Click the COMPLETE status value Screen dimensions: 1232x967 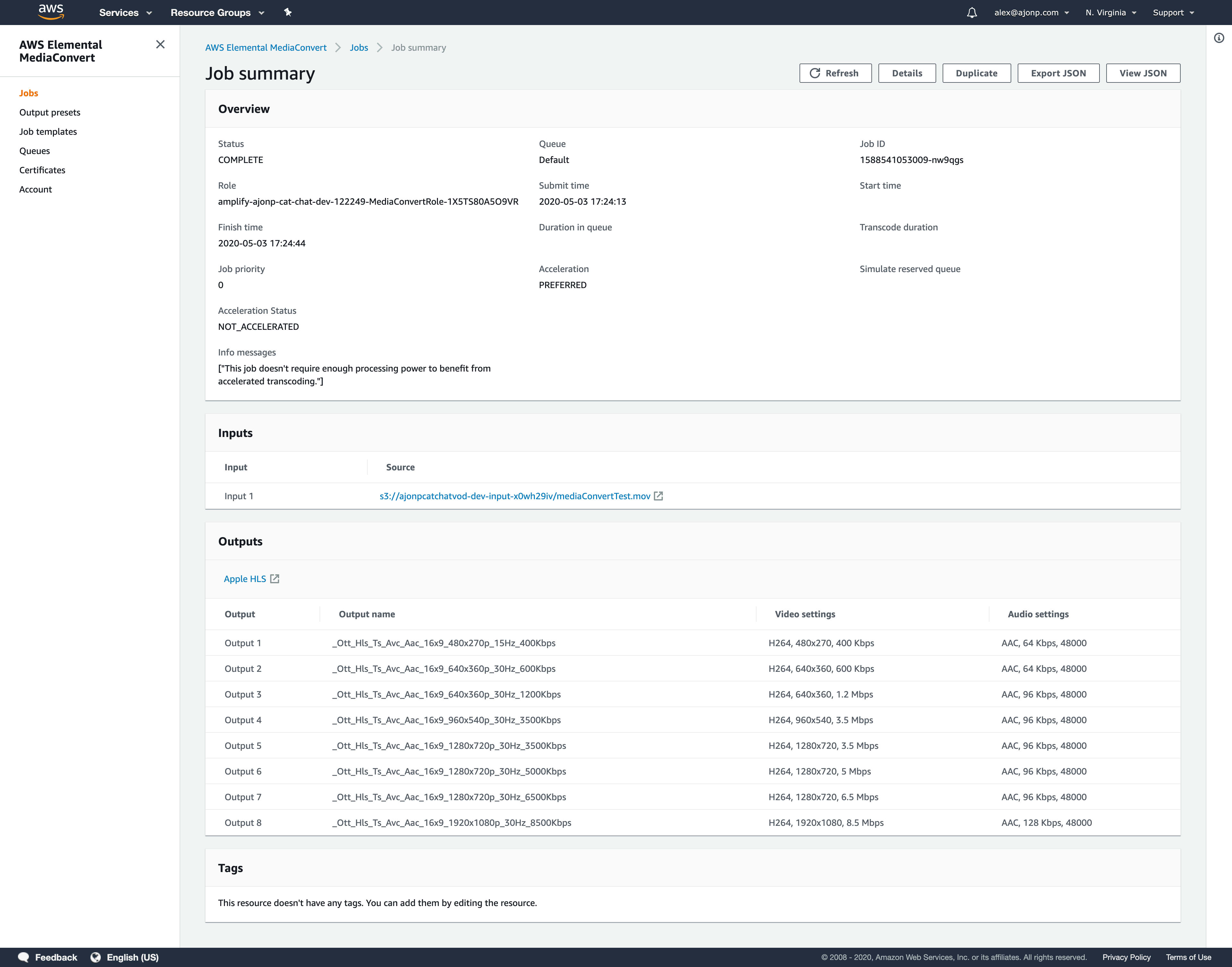[x=241, y=160]
